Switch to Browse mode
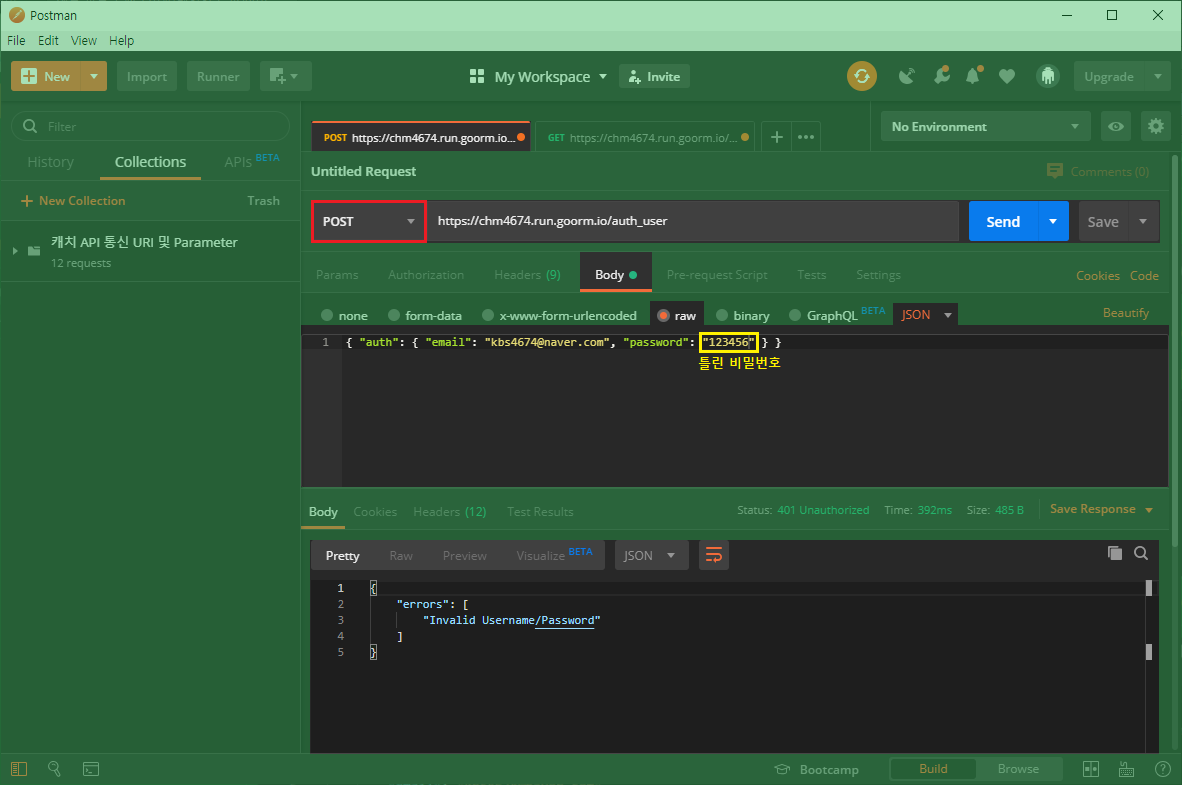Screen dimensions: 1182x785 point(1018,768)
